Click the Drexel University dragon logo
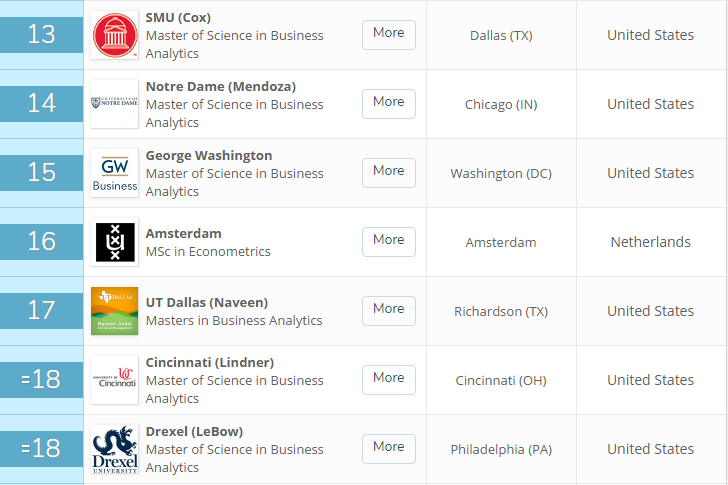 [114, 449]
